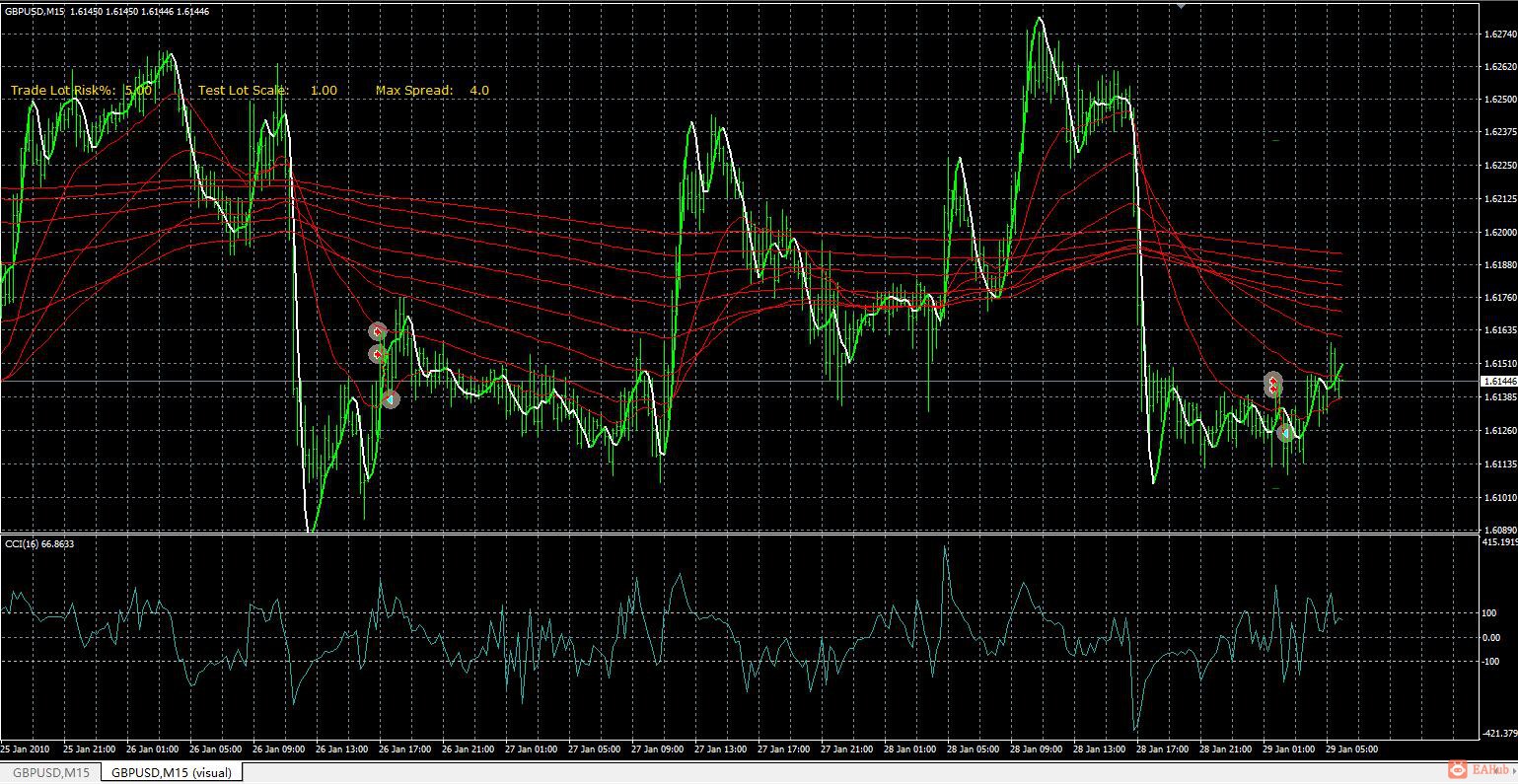
Task: Click the 0.00 level on the CCI scale
Action: click(x=1492, y=638)
